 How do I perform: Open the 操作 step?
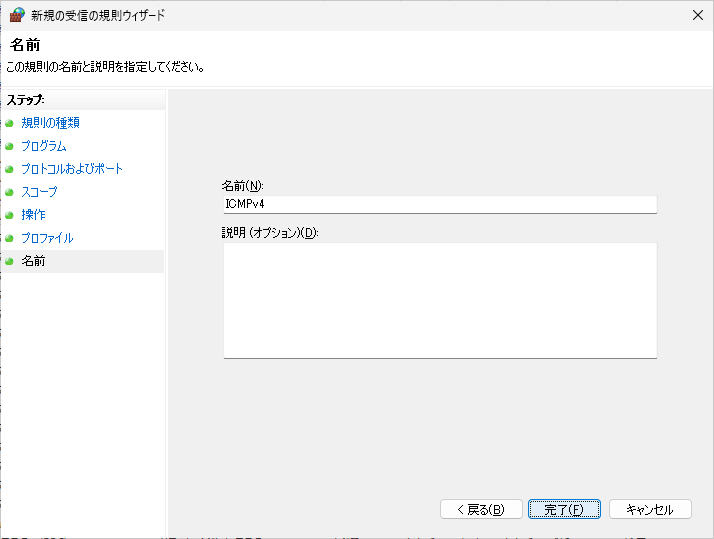33,215
